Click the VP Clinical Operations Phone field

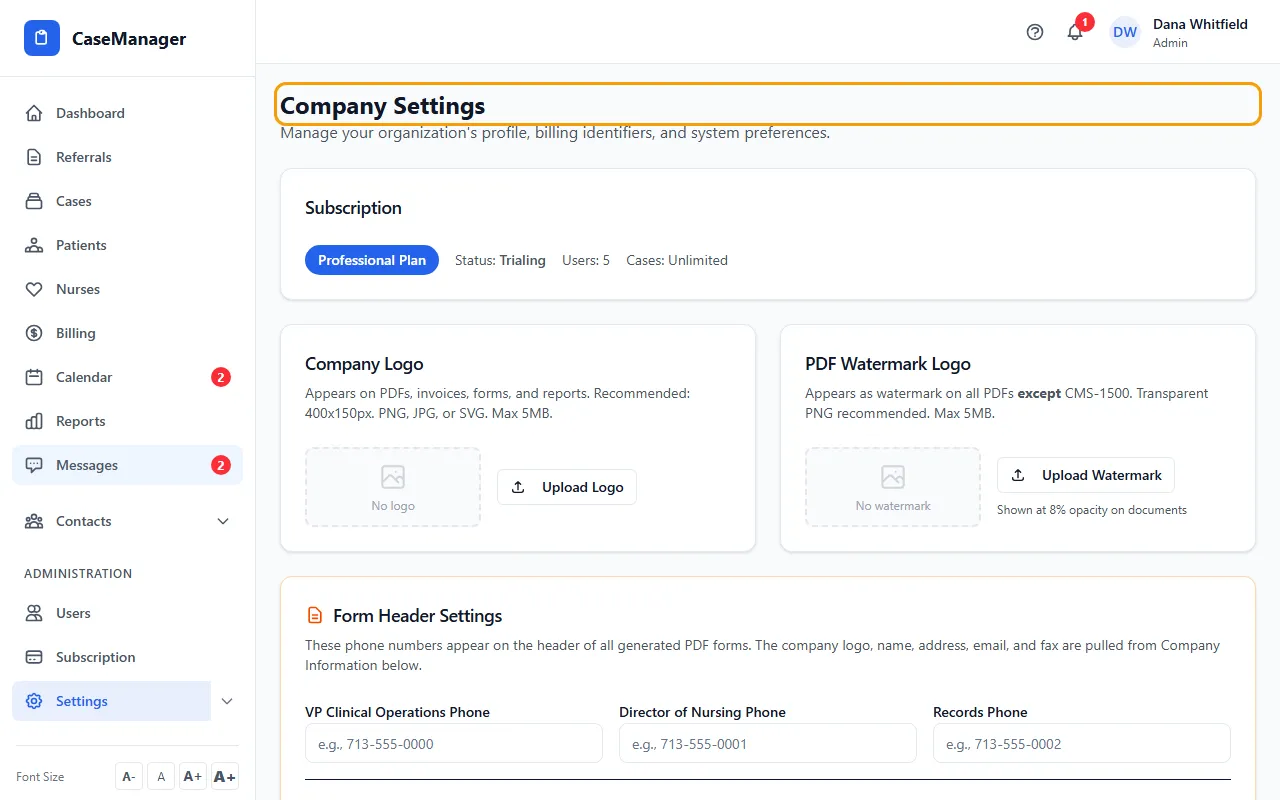pos(454,744)
